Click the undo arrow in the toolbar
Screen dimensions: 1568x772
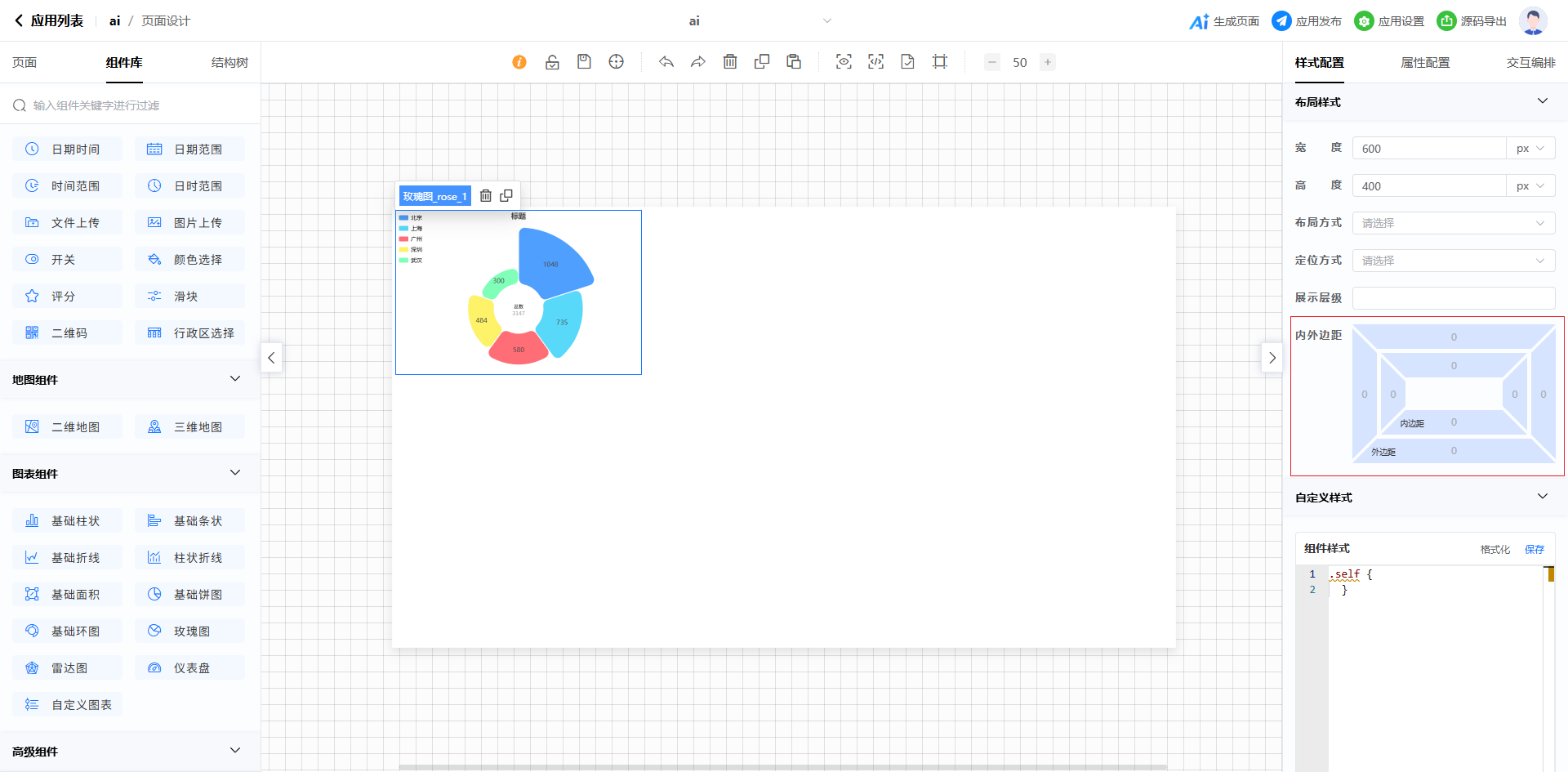666,62
